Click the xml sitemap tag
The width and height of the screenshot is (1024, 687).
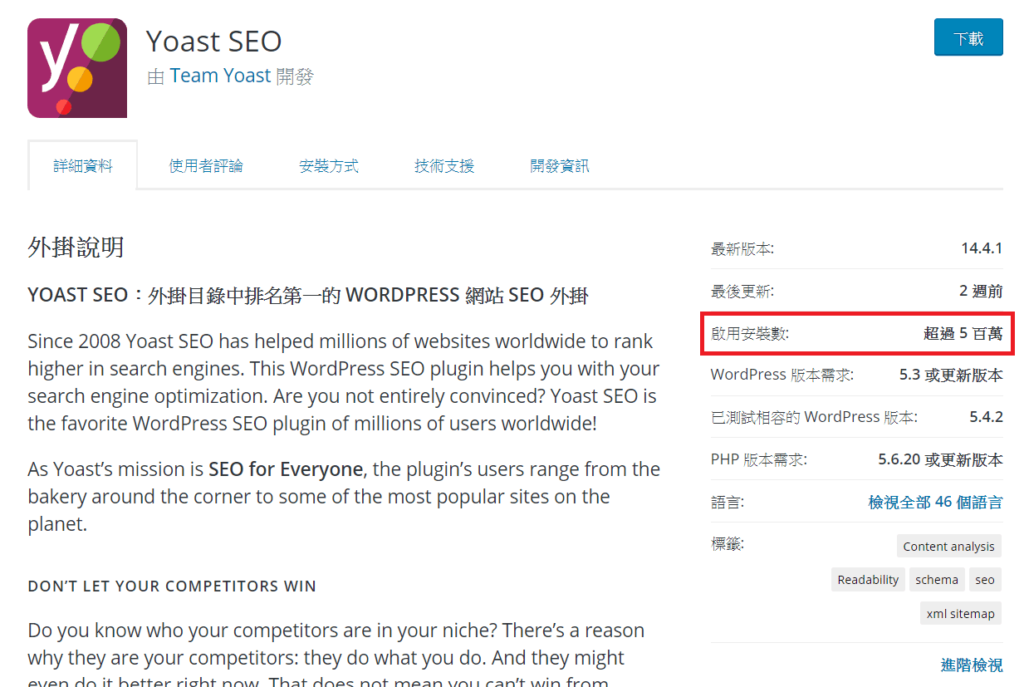[x=961, y=614]
